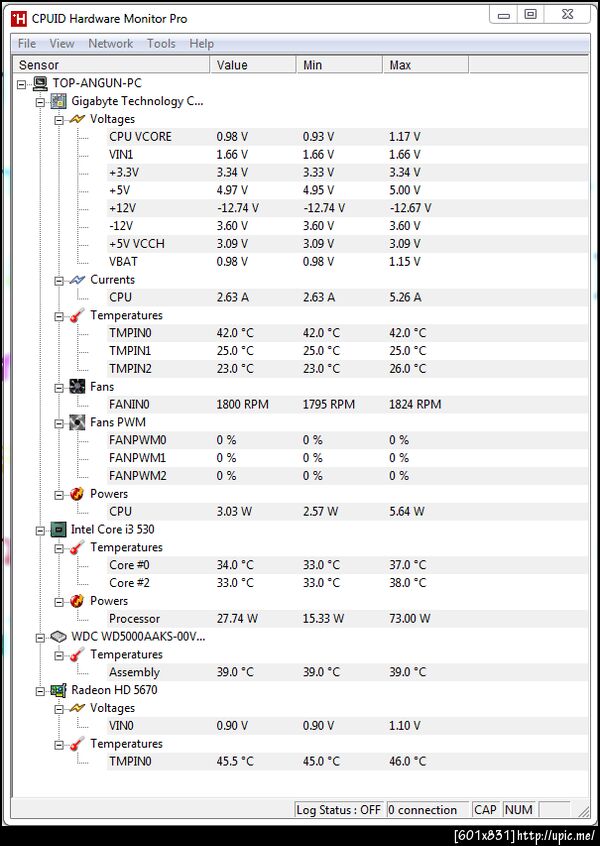Click the processor chip icon for Intel Core i3 530
This screenshot has width=600, height=846.
point(58,529)
